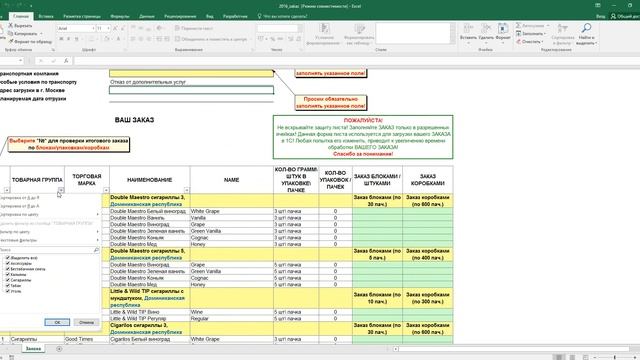Click the Find & Select magnifier icon

(586, 28)
